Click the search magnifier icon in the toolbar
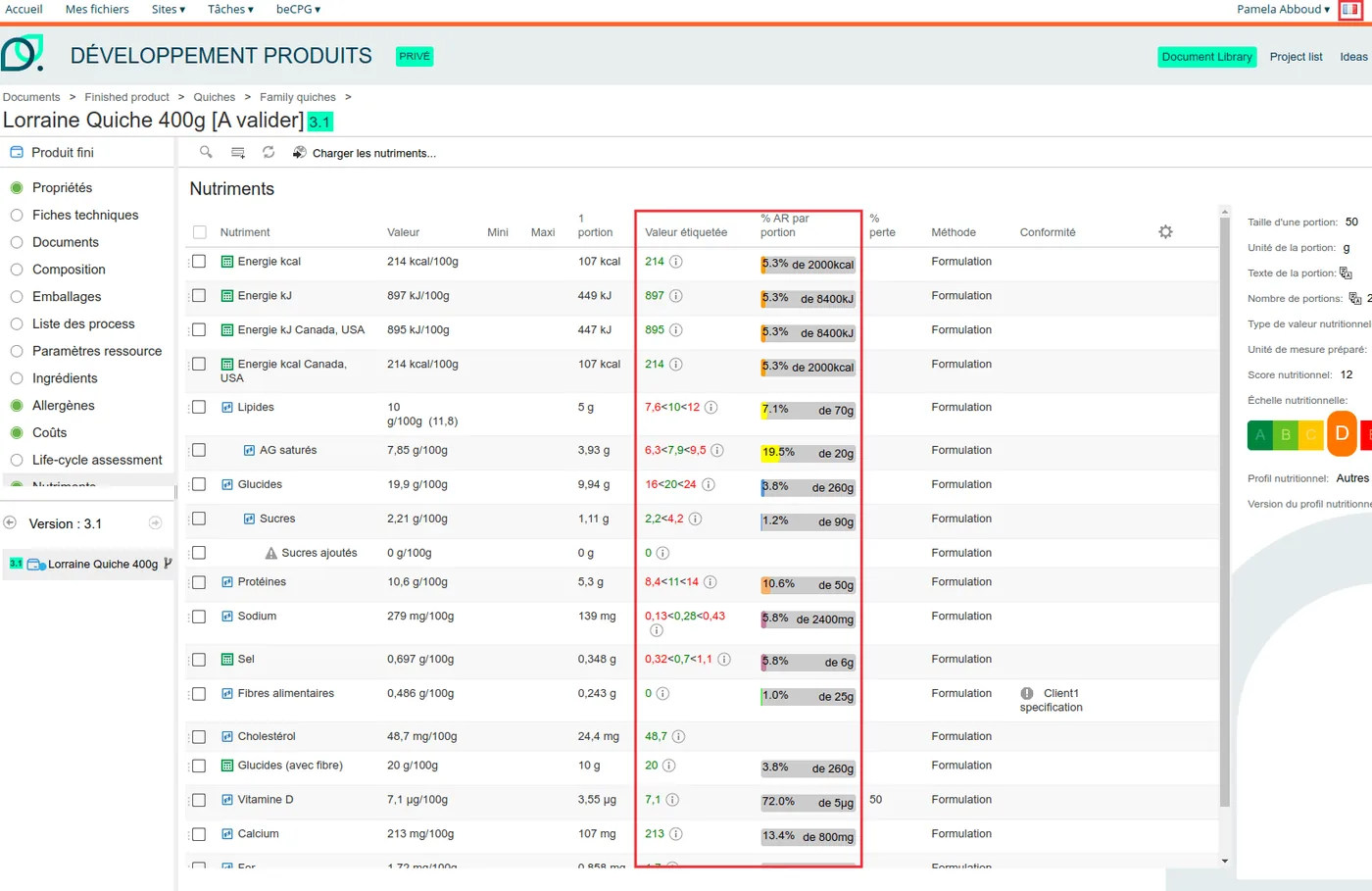This screenshot has width=1372, height=891. pos(206,152)
